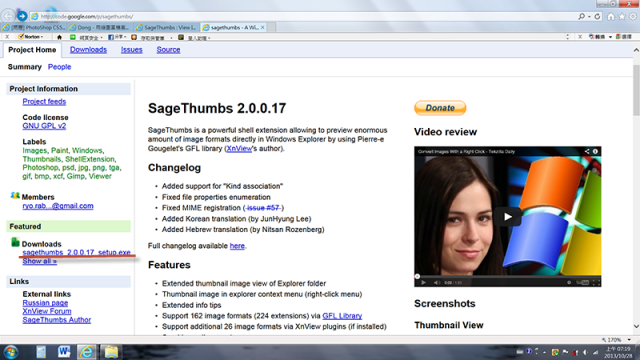The width and height of the screenshot is (640, 360).
Task: Click the info icon on the video
Action: [x=595, y=151]
